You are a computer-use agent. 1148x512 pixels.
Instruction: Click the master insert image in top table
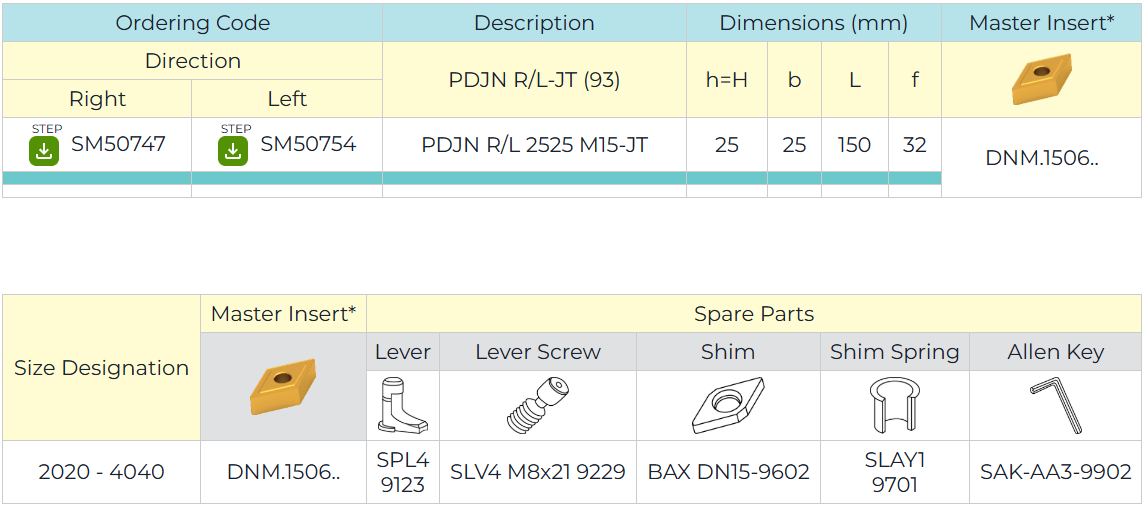[1041, 80]
